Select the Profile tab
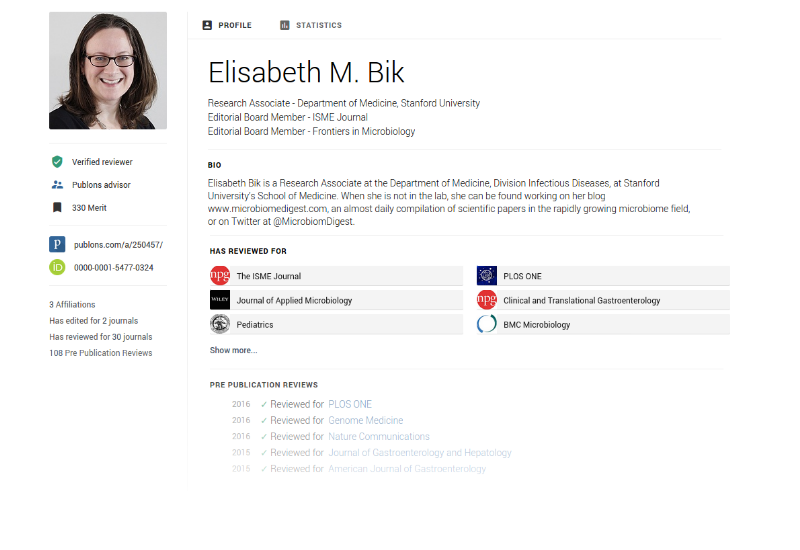The height and width of the screenshot is (550, 800). (x=227, y=25)
